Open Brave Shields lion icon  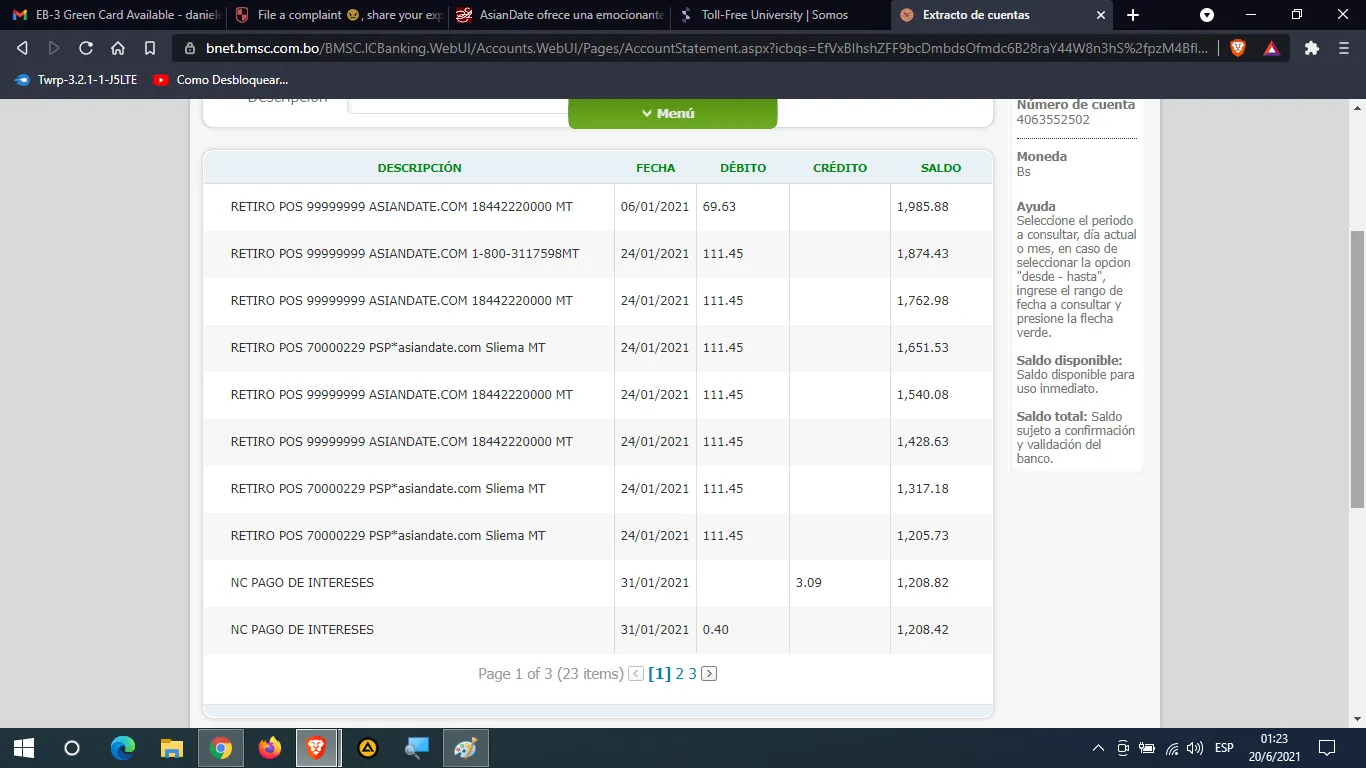coord(1238,48)
